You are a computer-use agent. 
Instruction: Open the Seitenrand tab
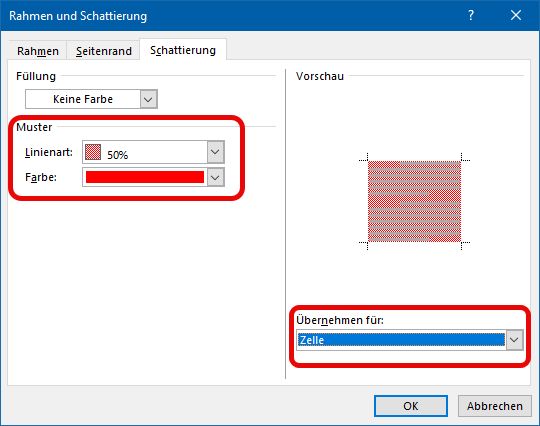[103, 51]
